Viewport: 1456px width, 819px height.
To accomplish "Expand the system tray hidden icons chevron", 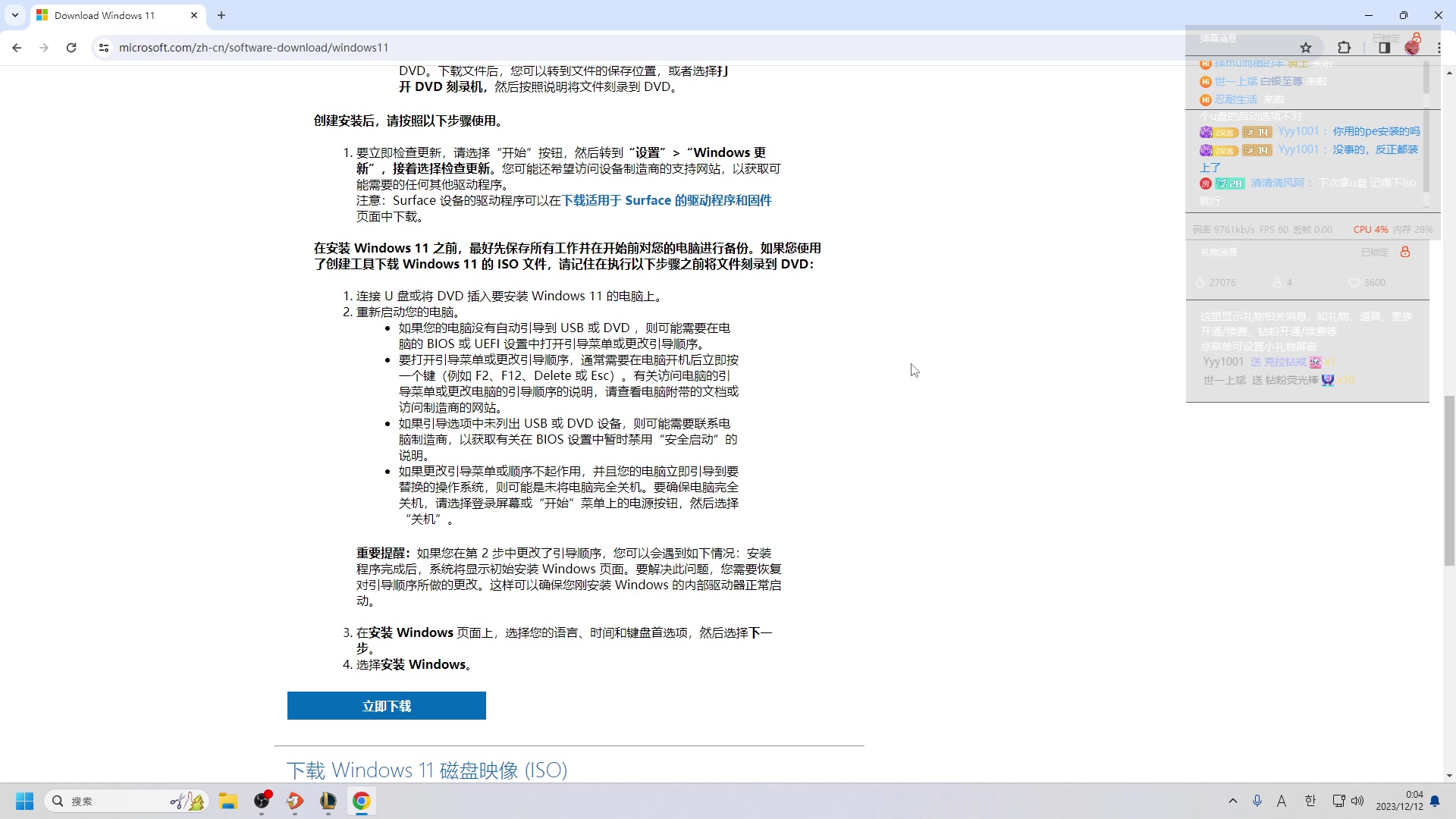I will (x=1233, y=801).
